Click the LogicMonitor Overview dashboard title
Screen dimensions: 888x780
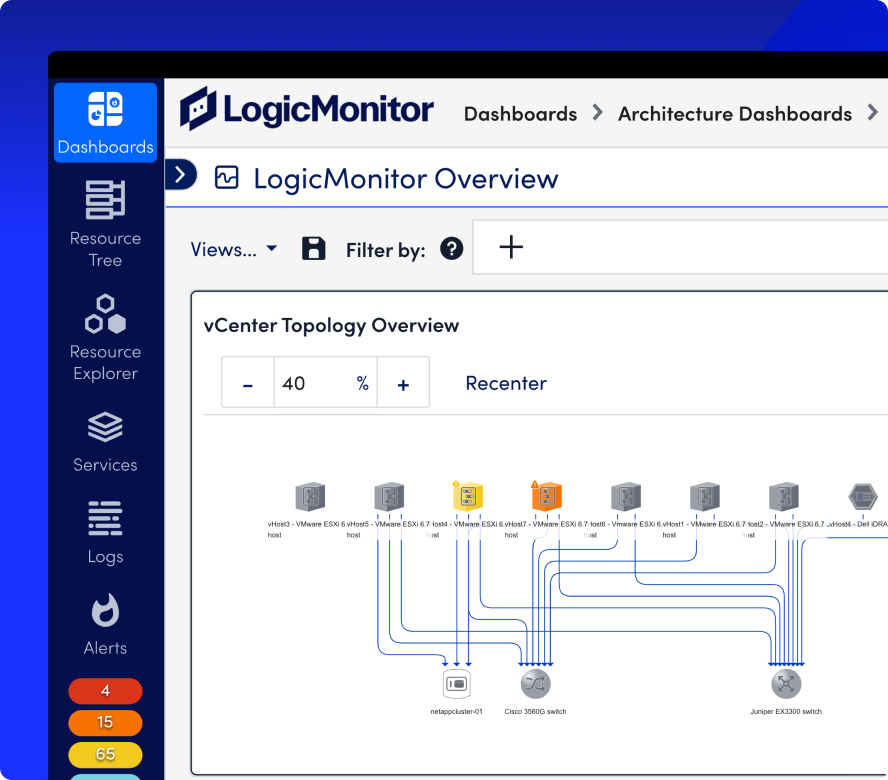point(405,178)
